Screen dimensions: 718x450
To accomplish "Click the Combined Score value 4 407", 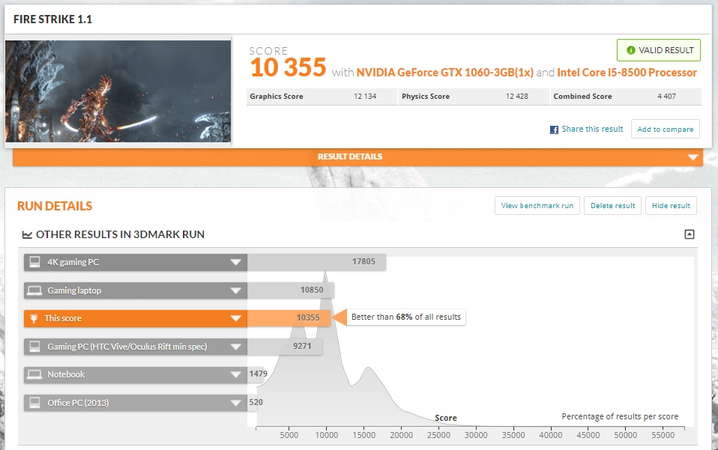I will coord(666,97).
